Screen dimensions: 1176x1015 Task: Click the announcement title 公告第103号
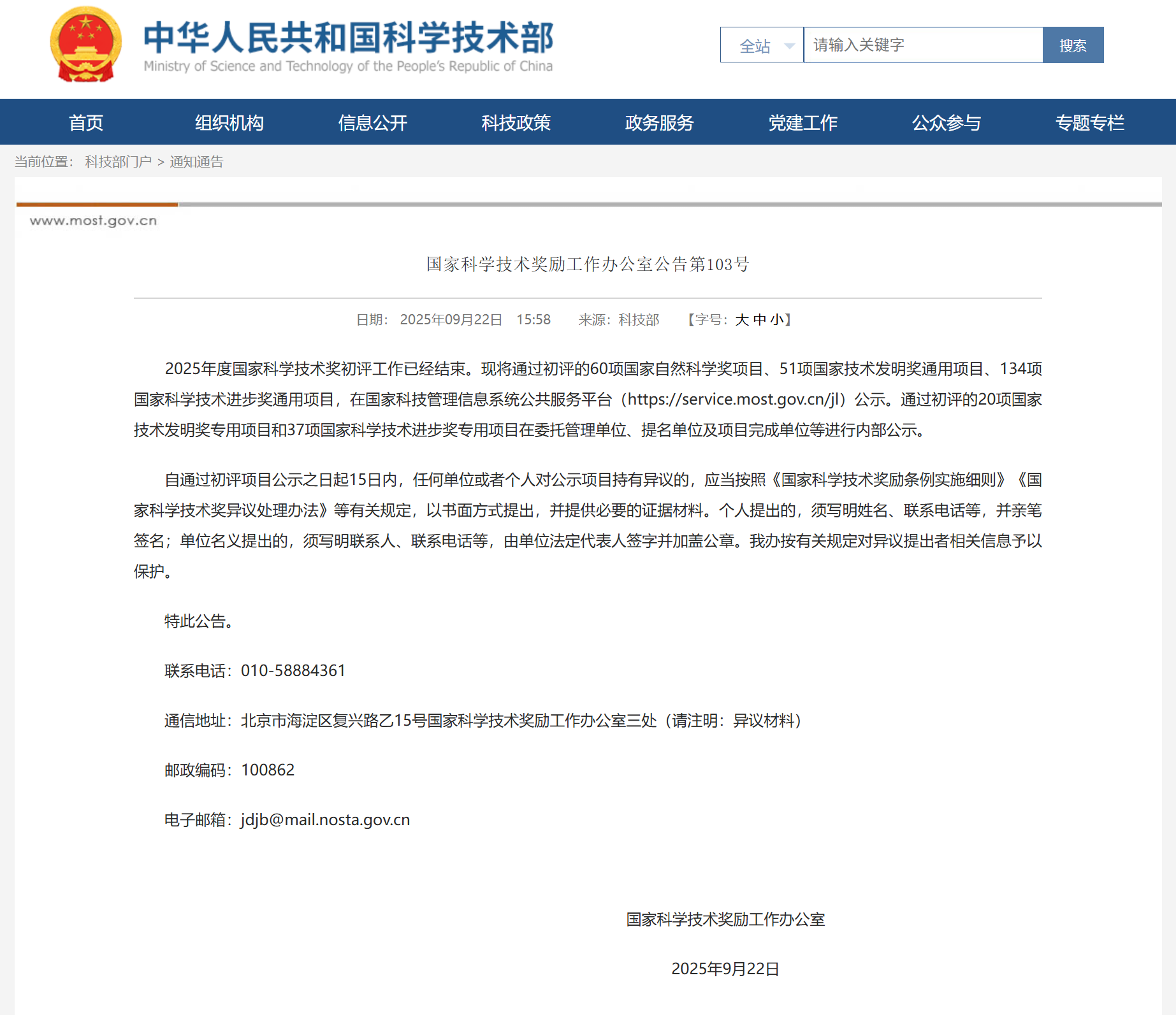pyautogui.click(x=588, y=264)
